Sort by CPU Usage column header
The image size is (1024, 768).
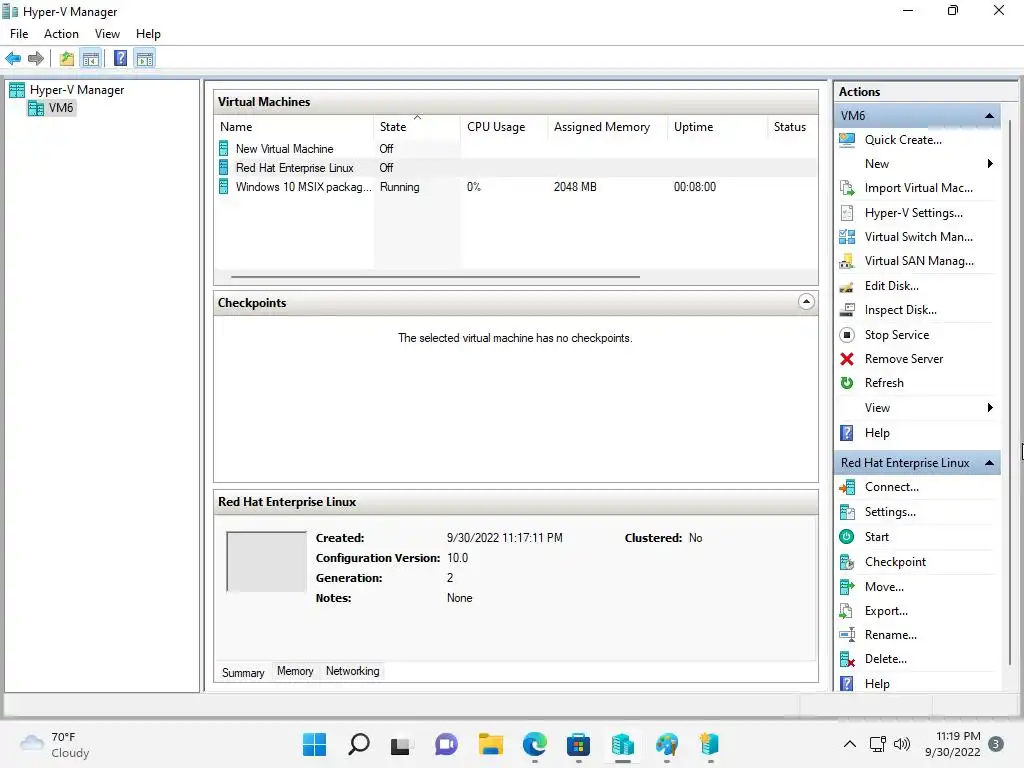point(504,127)
